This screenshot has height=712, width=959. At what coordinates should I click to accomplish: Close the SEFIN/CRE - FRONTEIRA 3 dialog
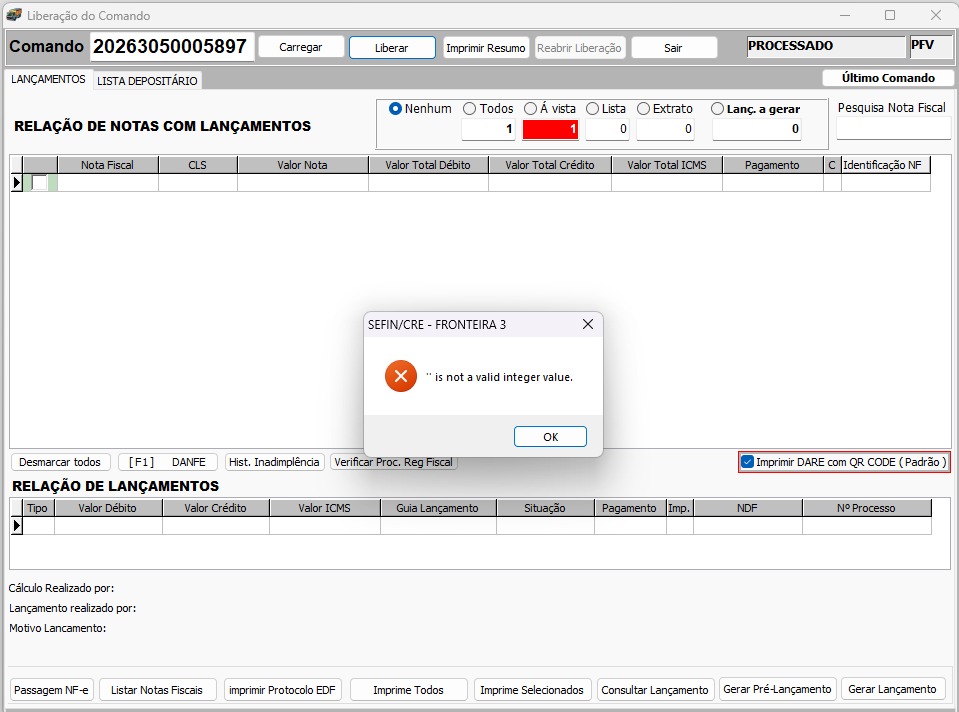click(x=588, y=325)
